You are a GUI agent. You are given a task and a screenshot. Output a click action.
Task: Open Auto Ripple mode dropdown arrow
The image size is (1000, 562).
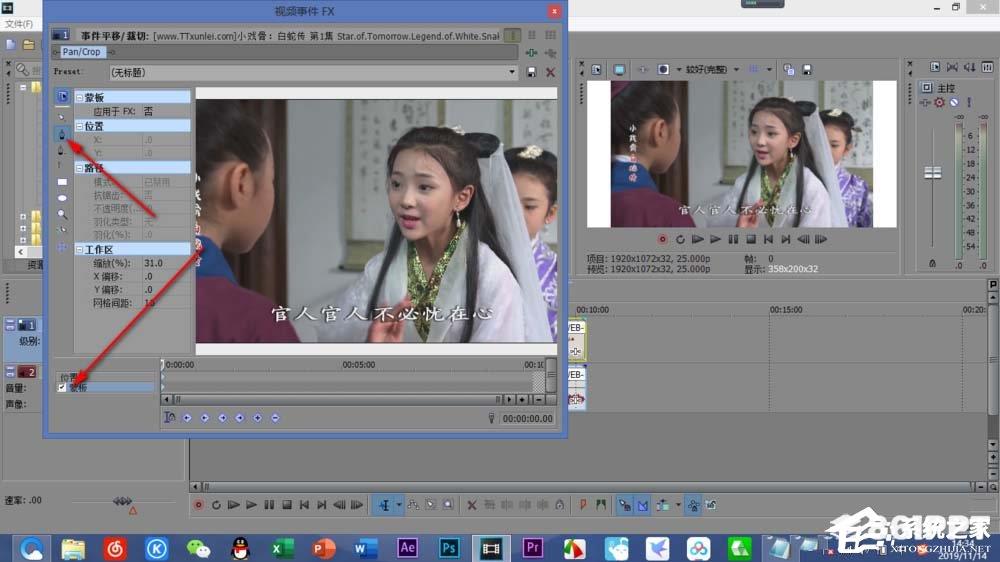point(678,505)
